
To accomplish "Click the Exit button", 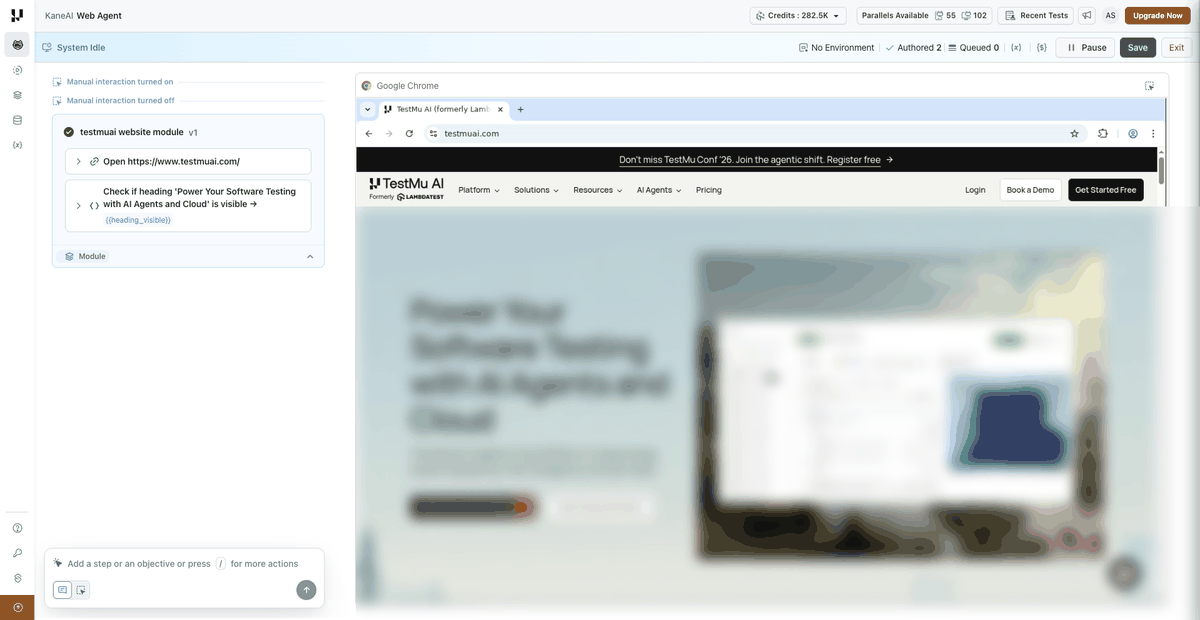I will click(x=1177, y=48).
